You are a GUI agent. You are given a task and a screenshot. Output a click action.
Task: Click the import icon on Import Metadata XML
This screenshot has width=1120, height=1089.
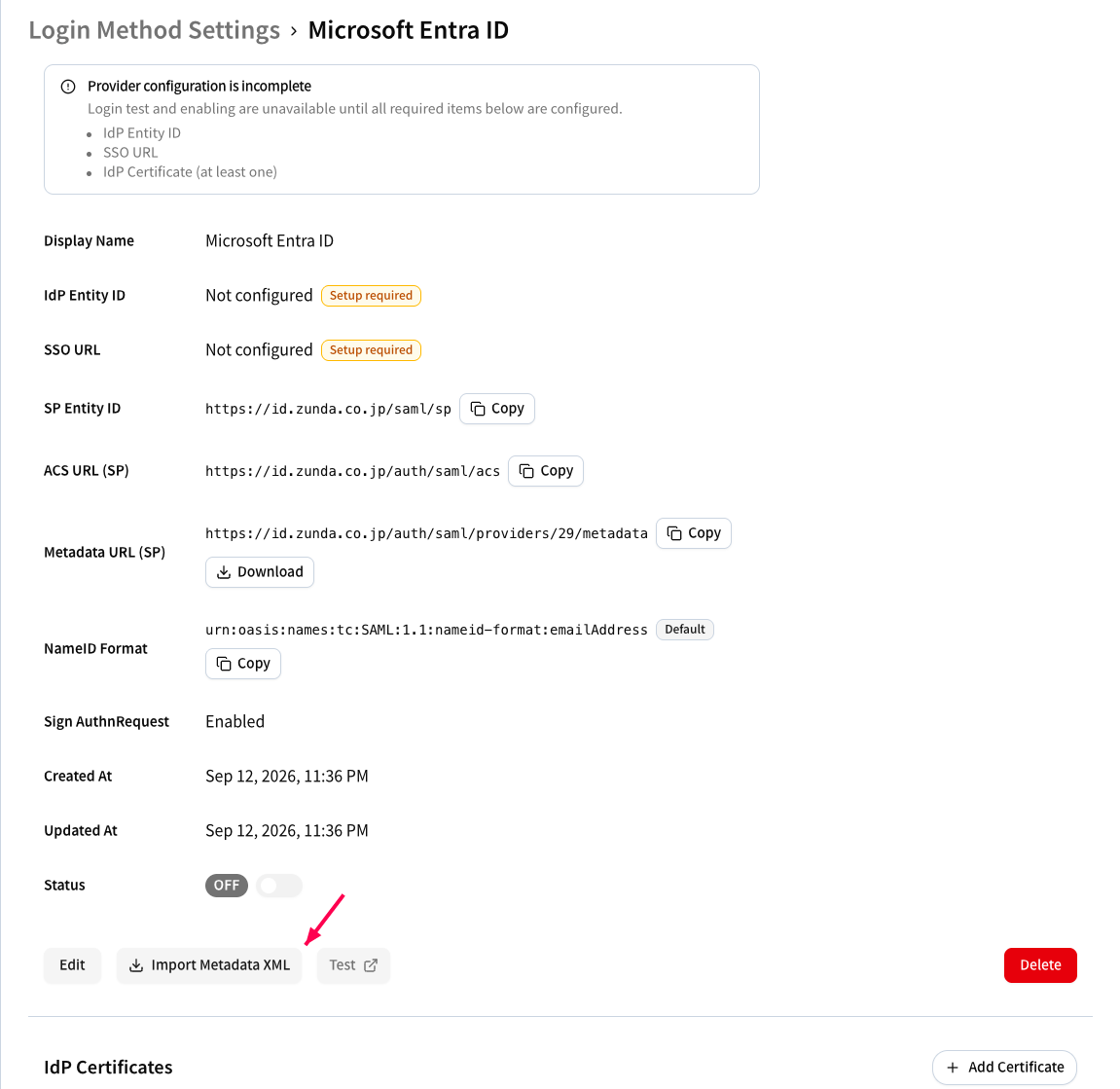(135, 965)
